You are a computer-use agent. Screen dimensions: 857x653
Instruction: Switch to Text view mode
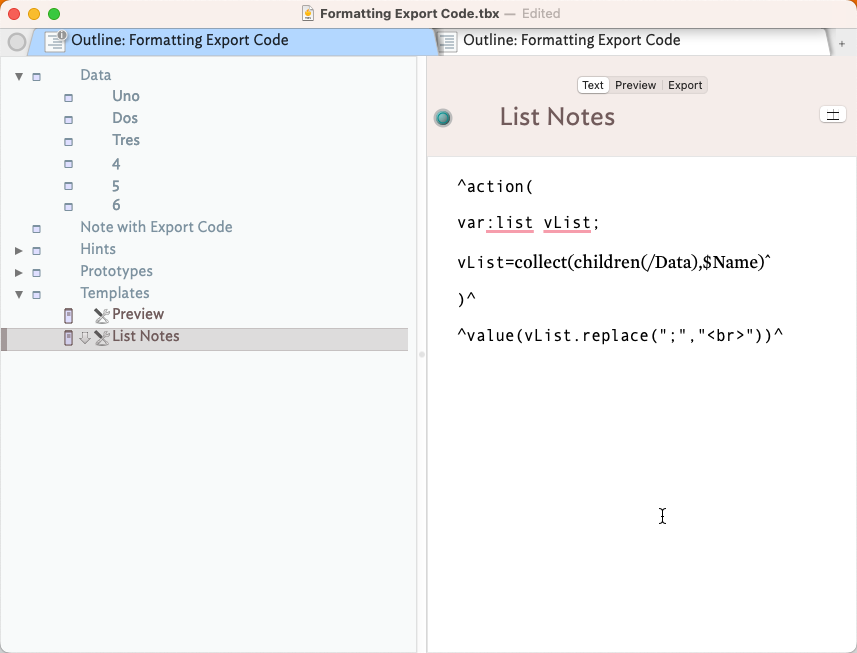593,85
